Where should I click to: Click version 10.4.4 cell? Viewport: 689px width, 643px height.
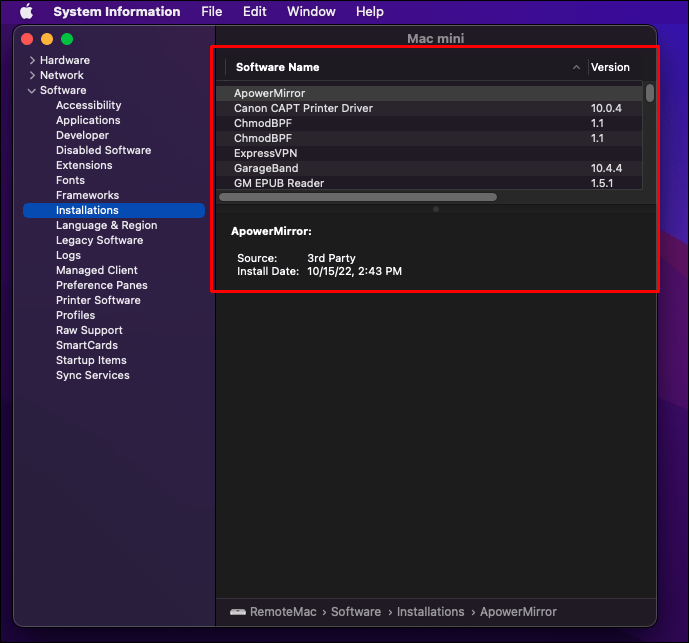(606, 168)
